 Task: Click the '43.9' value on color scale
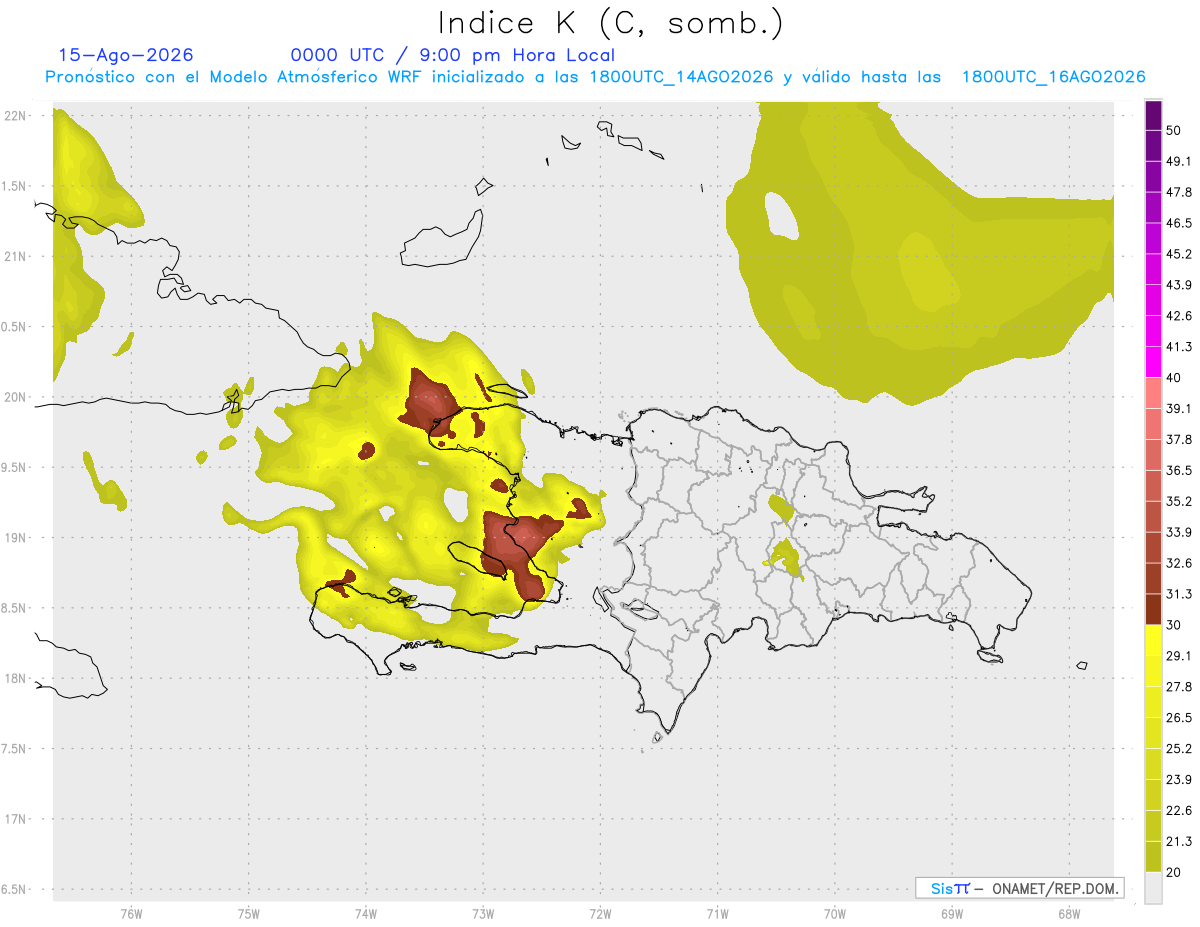[x=1179, y=285]
